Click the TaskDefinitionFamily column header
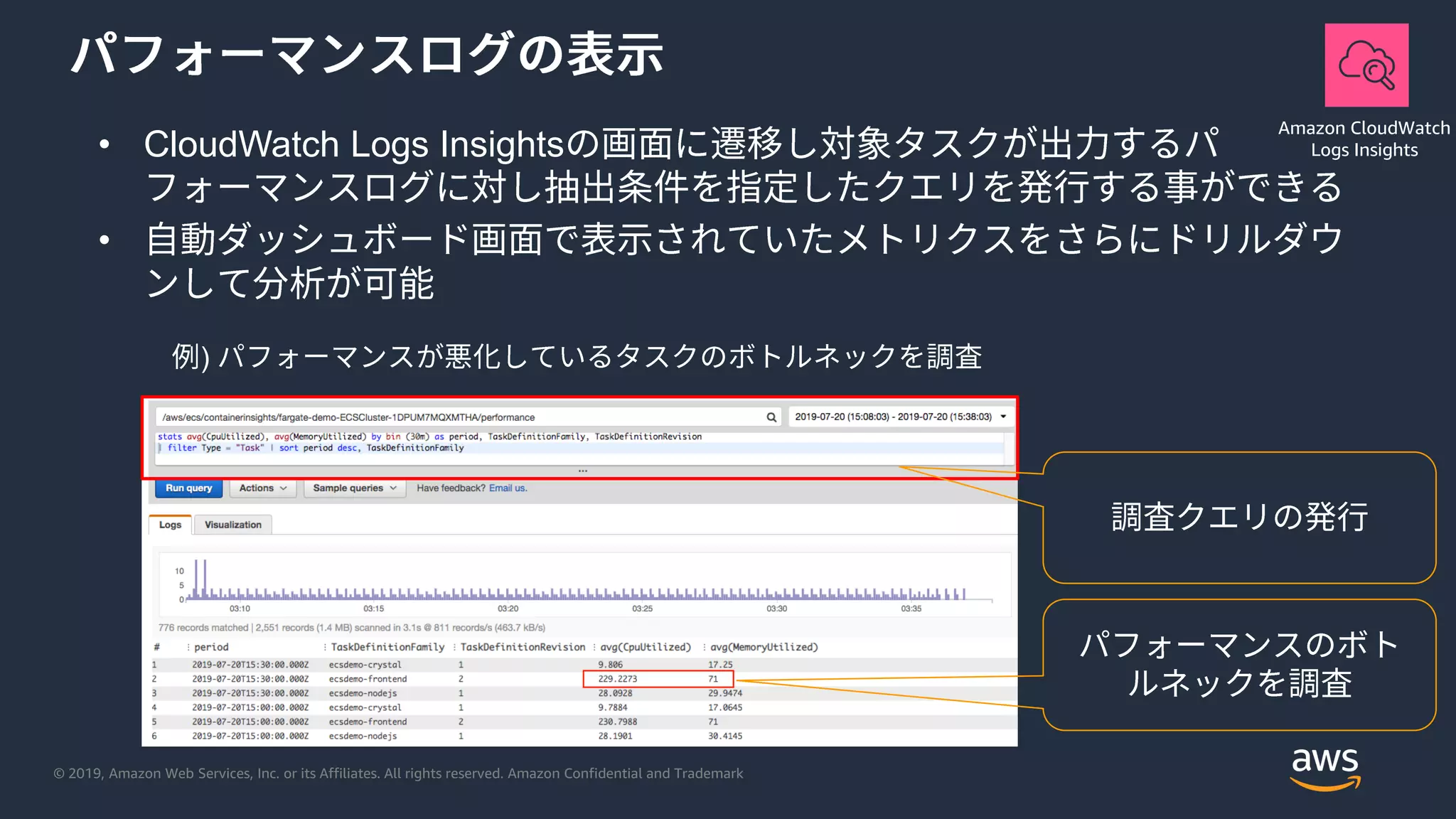This screenshot has height=819, width=1456. (387, 647)
